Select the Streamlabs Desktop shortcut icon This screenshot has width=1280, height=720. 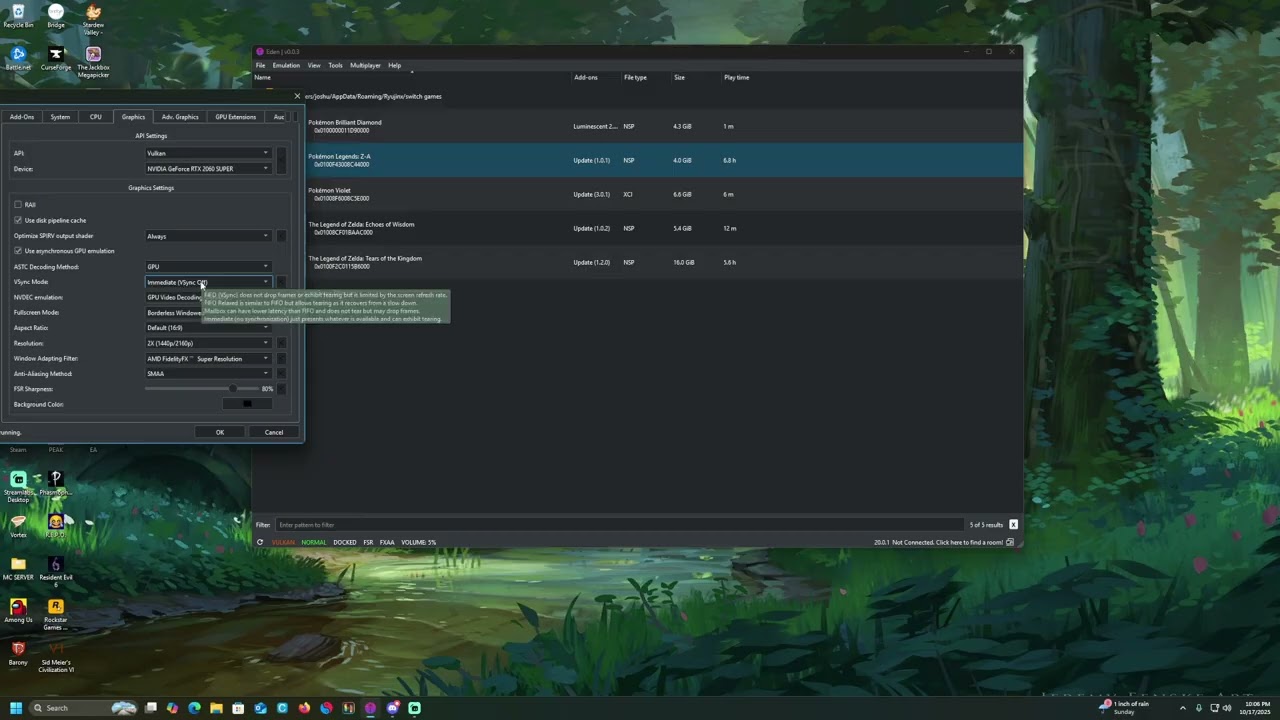[18, 487]
